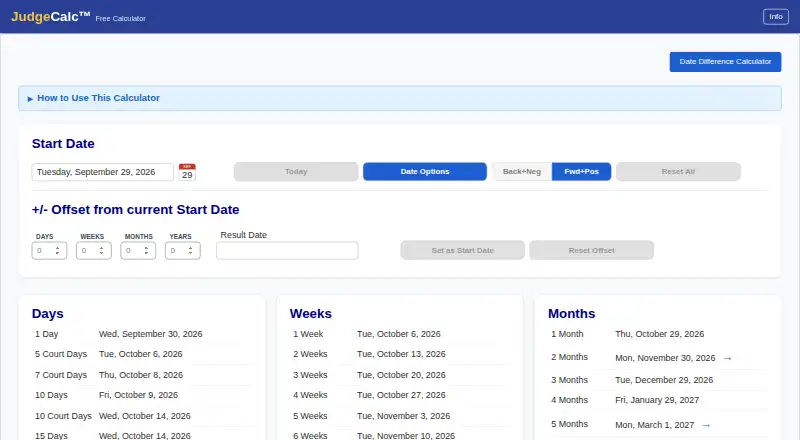Select Mon, November 30, 2026 date

pyautogui.click(x=665, y=358)
